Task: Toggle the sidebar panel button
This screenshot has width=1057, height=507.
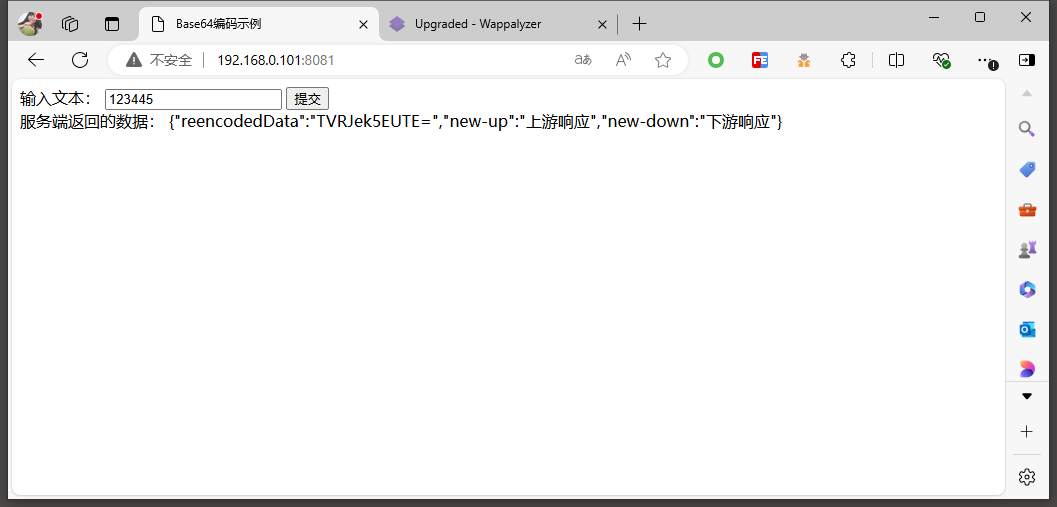Action: pyautogui.click(x=1027, y=60)
